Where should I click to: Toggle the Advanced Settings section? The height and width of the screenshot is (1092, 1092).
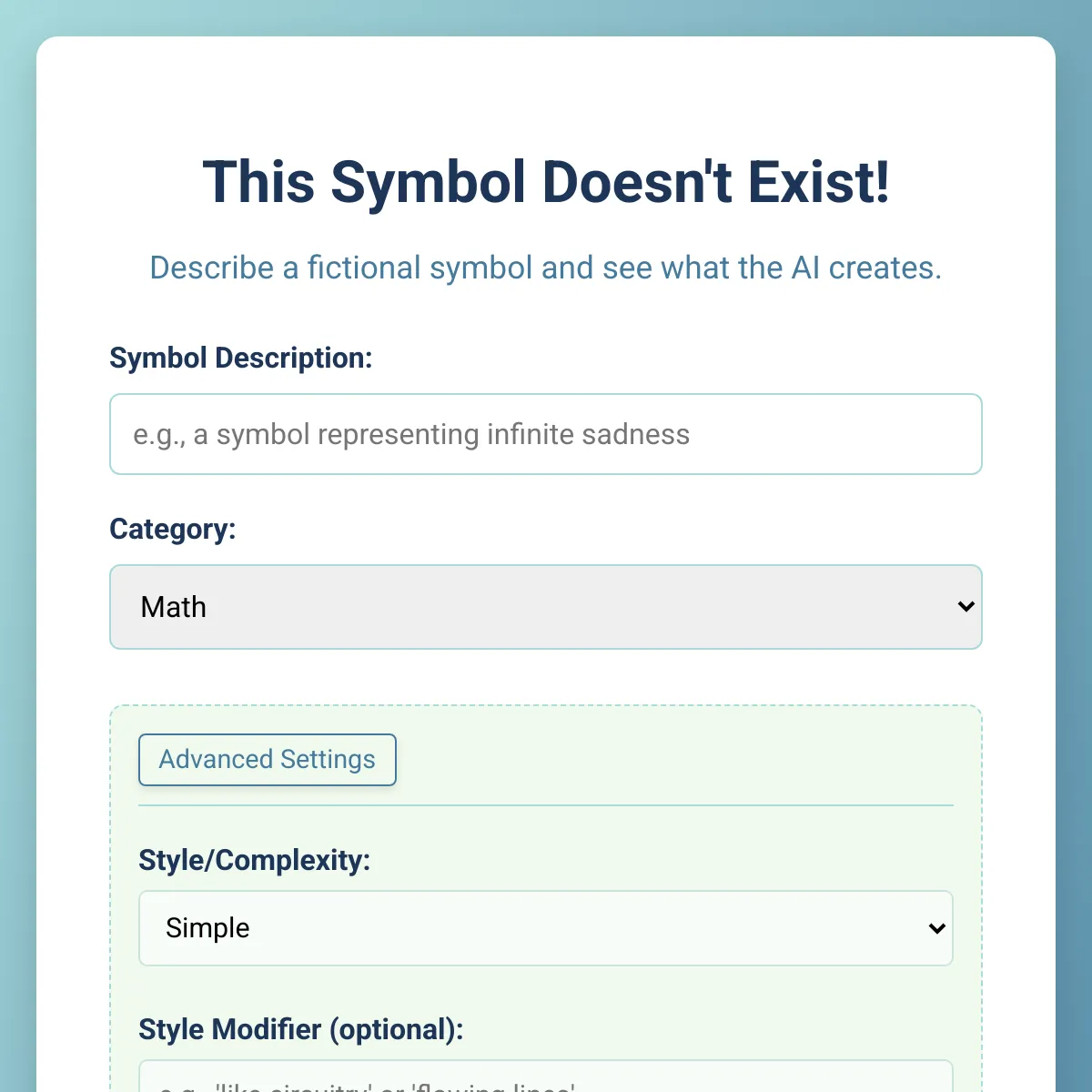[268, 760]
